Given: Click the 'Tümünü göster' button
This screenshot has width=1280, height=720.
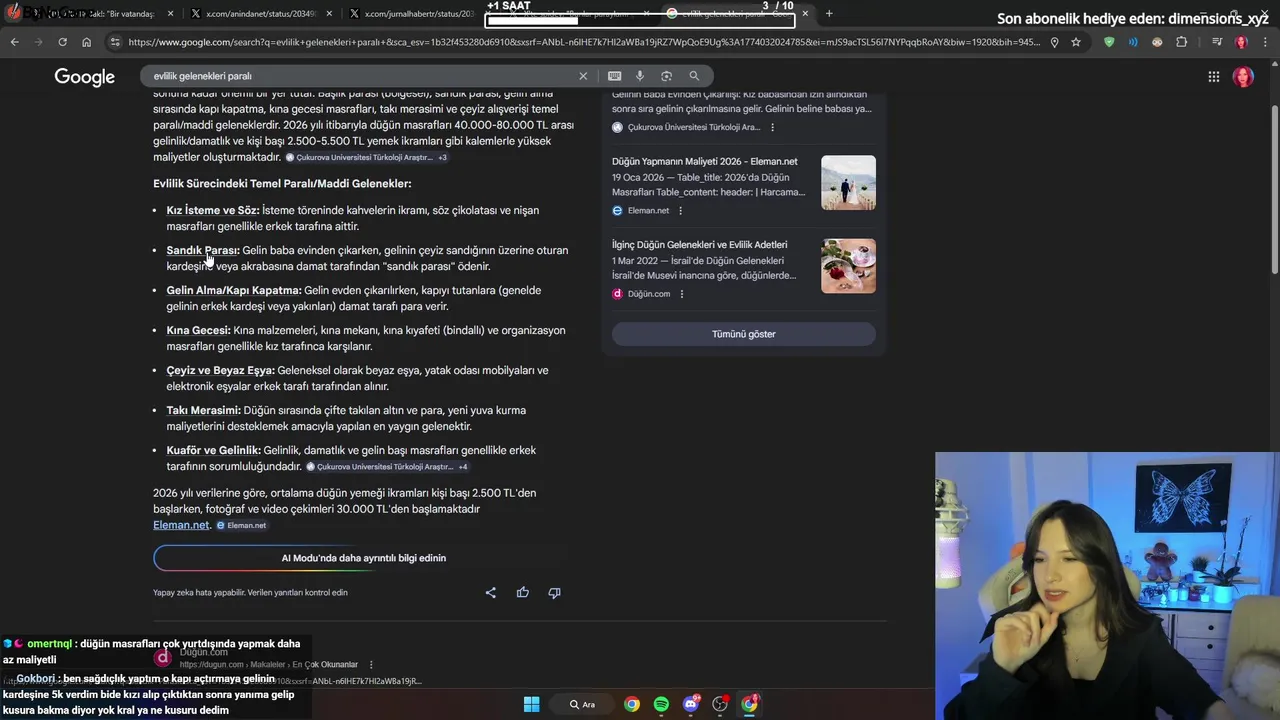Looking at the screenshot, I should tap(743, 334).
